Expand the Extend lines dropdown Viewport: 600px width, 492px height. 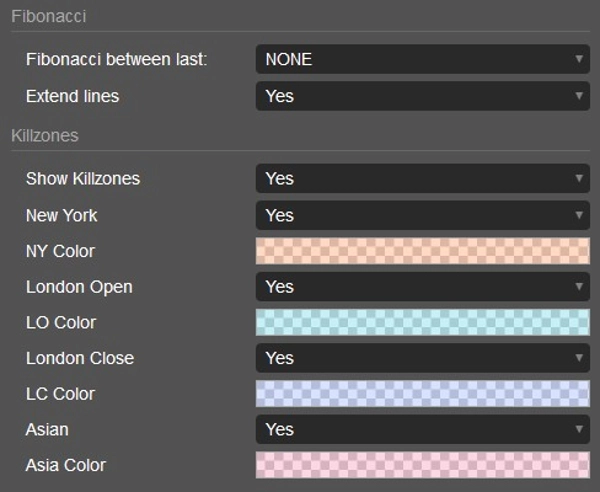(422, 96)
